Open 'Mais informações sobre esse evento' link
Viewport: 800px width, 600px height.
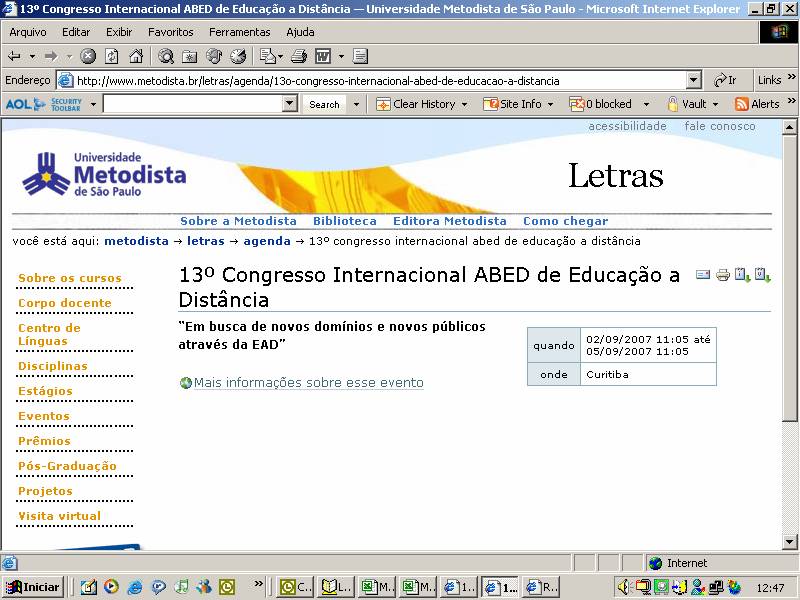[x=308, y=383]
